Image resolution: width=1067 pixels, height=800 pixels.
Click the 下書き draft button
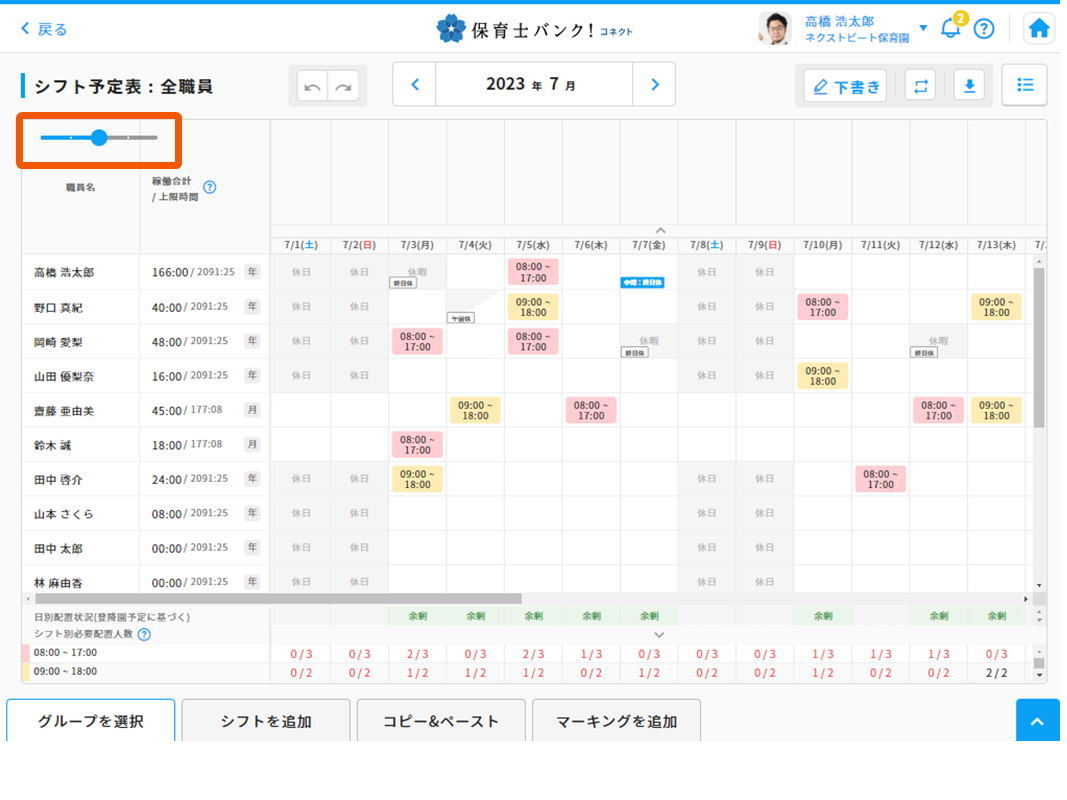846,87
